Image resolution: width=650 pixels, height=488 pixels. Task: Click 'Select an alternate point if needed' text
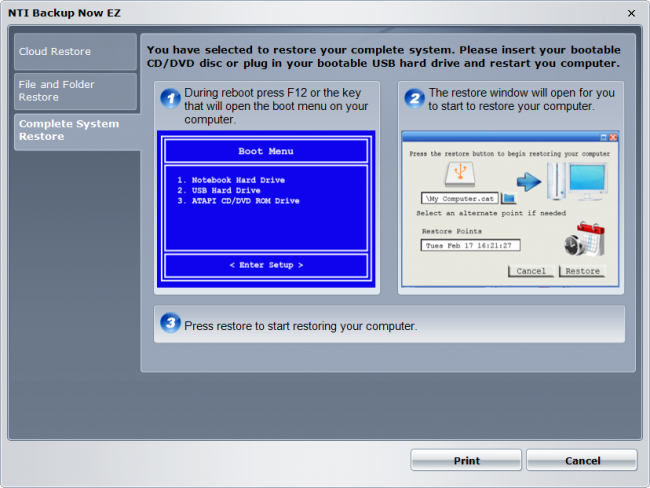[x=491, y=213]
